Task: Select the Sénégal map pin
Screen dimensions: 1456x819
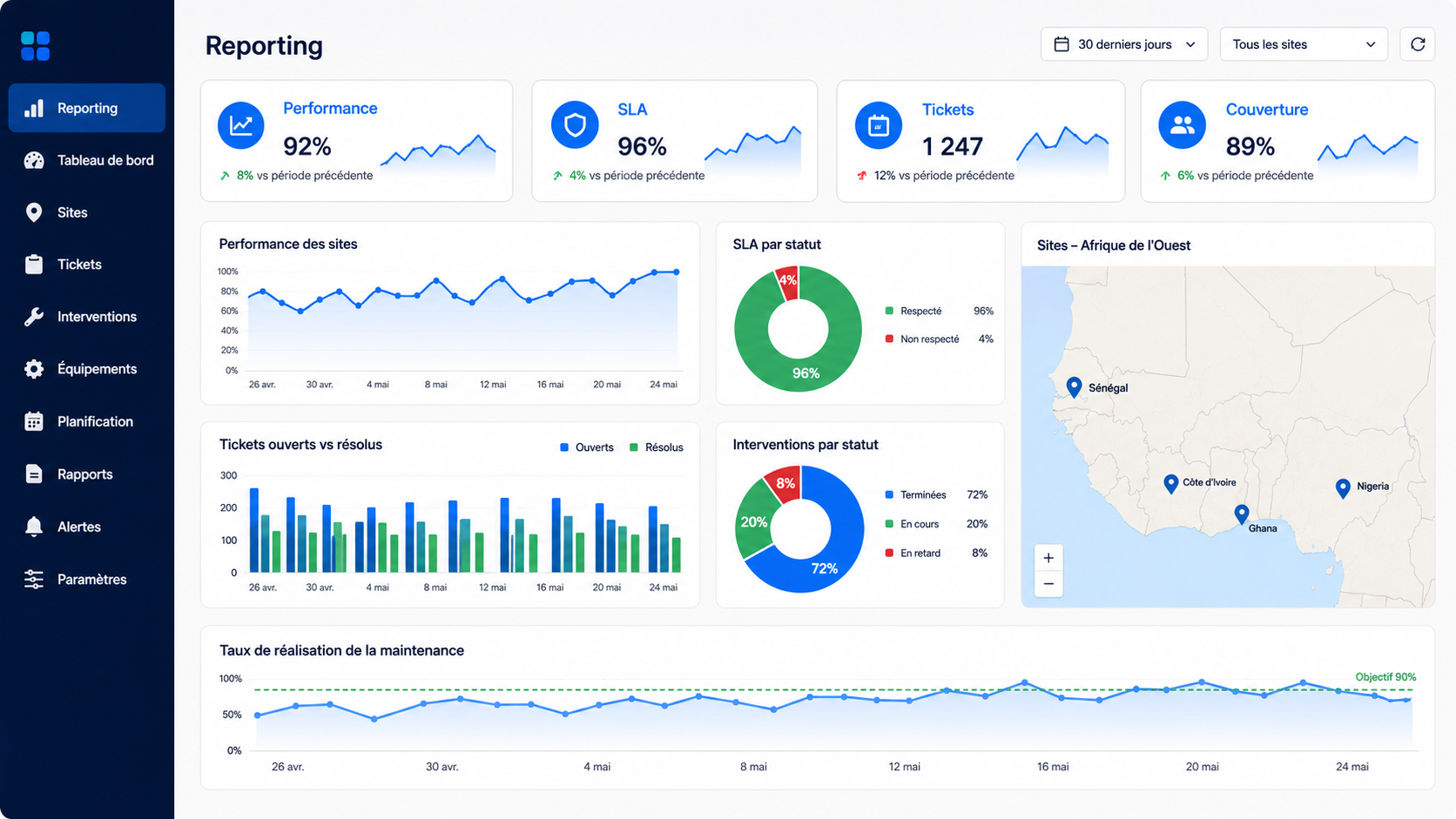Action: (x=1075, y=387)
